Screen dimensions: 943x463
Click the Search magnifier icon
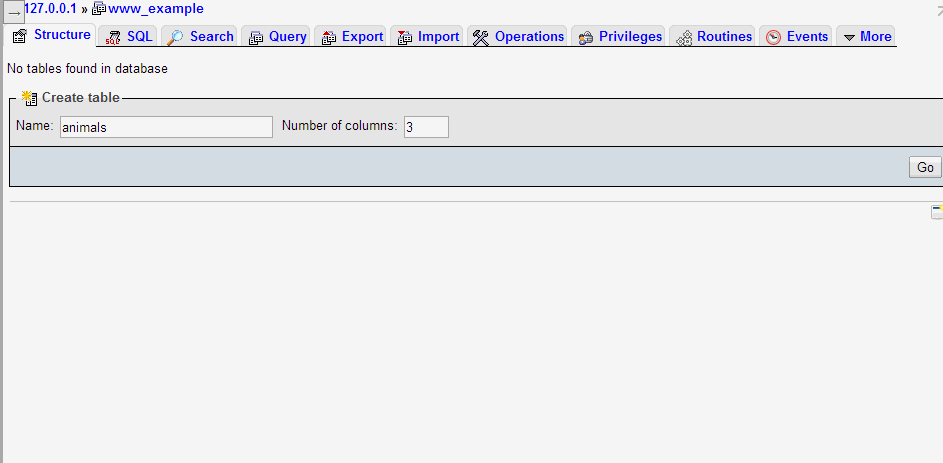coord(175,37)
